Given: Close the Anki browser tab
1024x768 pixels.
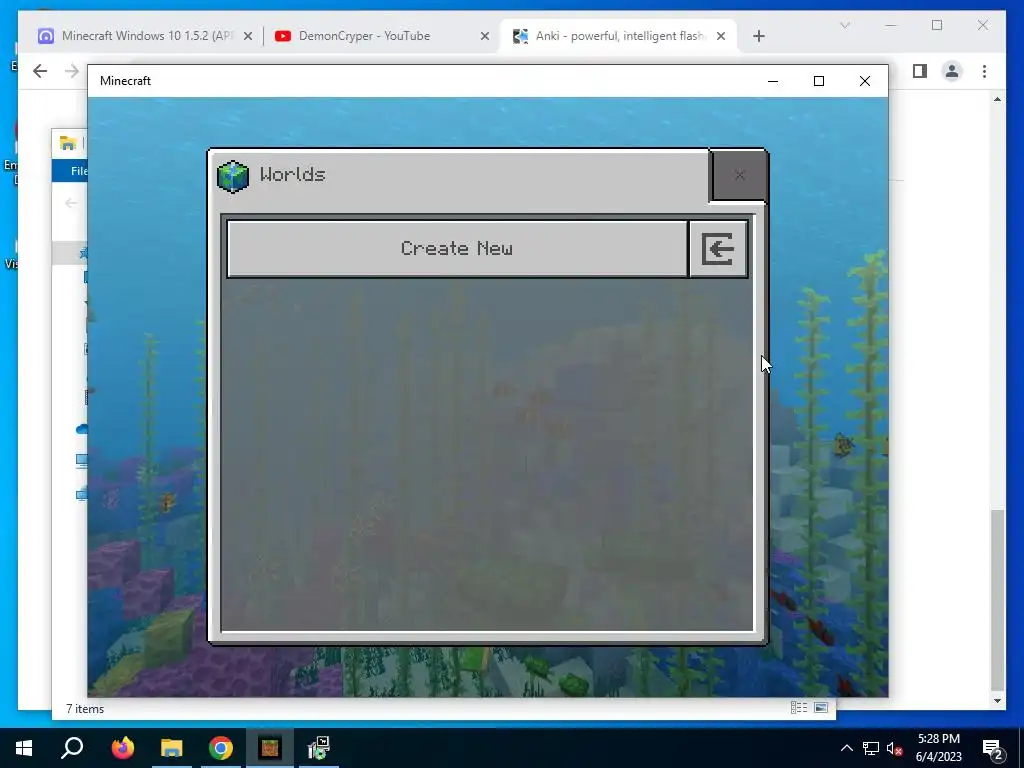Looking at the screenshot, I should pos(721,37).
